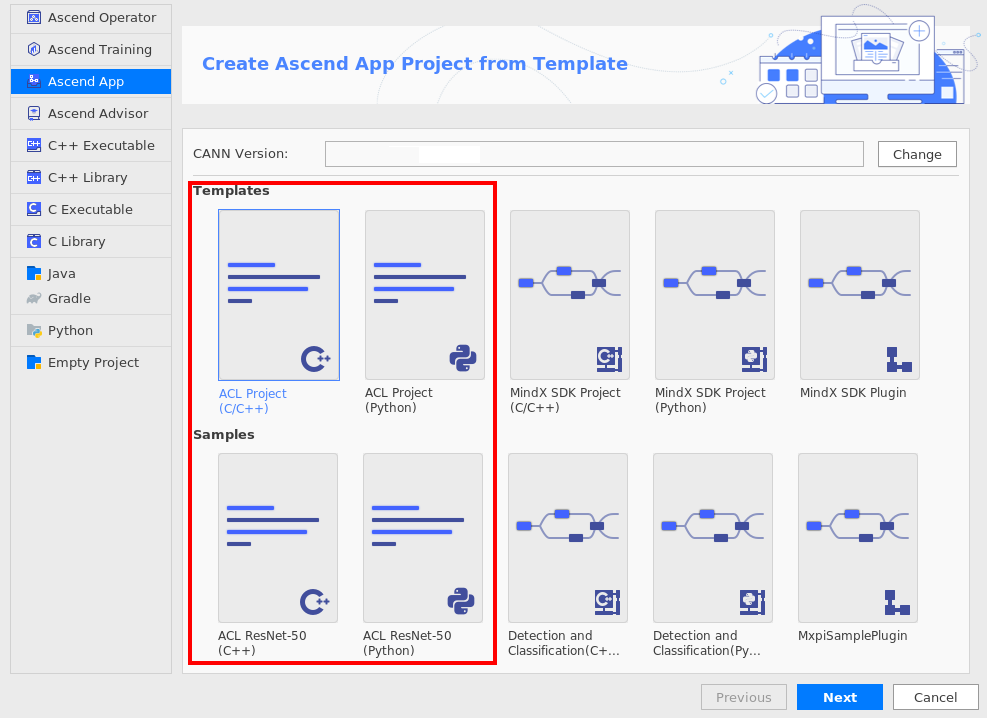Image resolution: width=987 pixels, height=718 pixels.
Task: Click inside the CANN Version field
Action: point(594,154)
